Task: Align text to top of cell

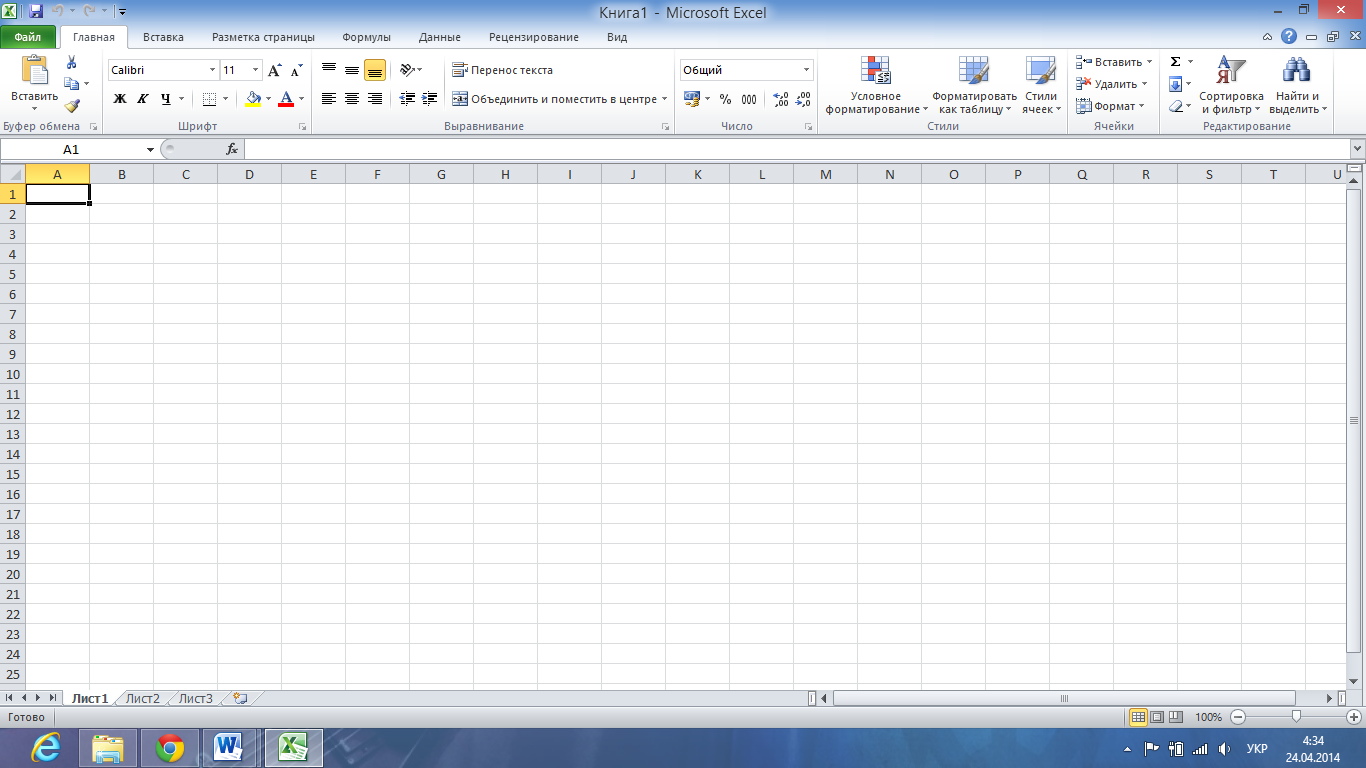Action: point(329,70)
